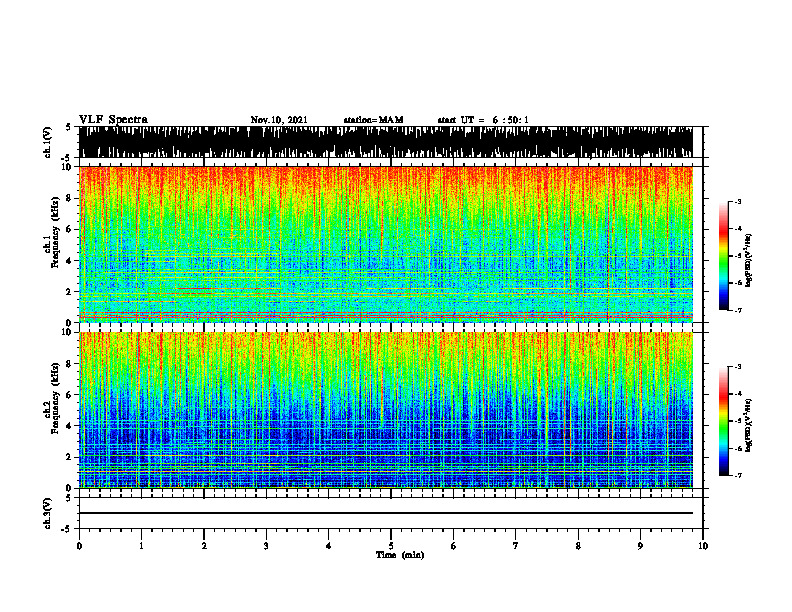This screenshot has width=792, height=612.
Task: Click the "-3" label on ch.2 colorbar
Action: click(738, 367)
